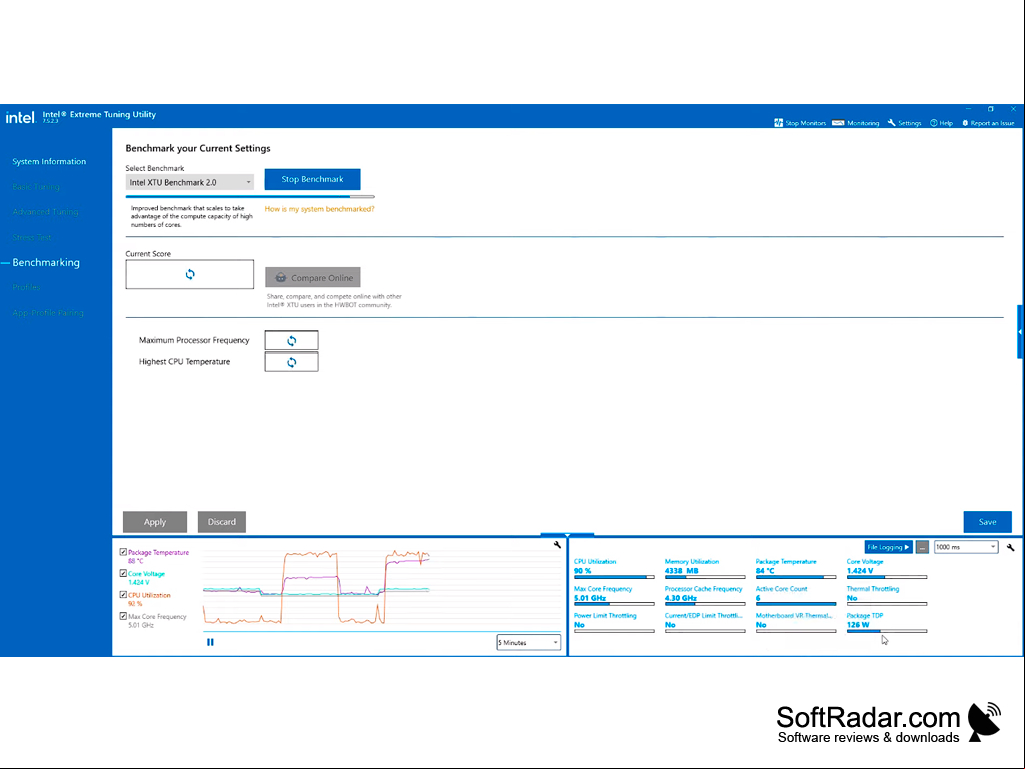Click the '4338 MB' memory value
Viewport: 1025px width, 769px height.
681,571
